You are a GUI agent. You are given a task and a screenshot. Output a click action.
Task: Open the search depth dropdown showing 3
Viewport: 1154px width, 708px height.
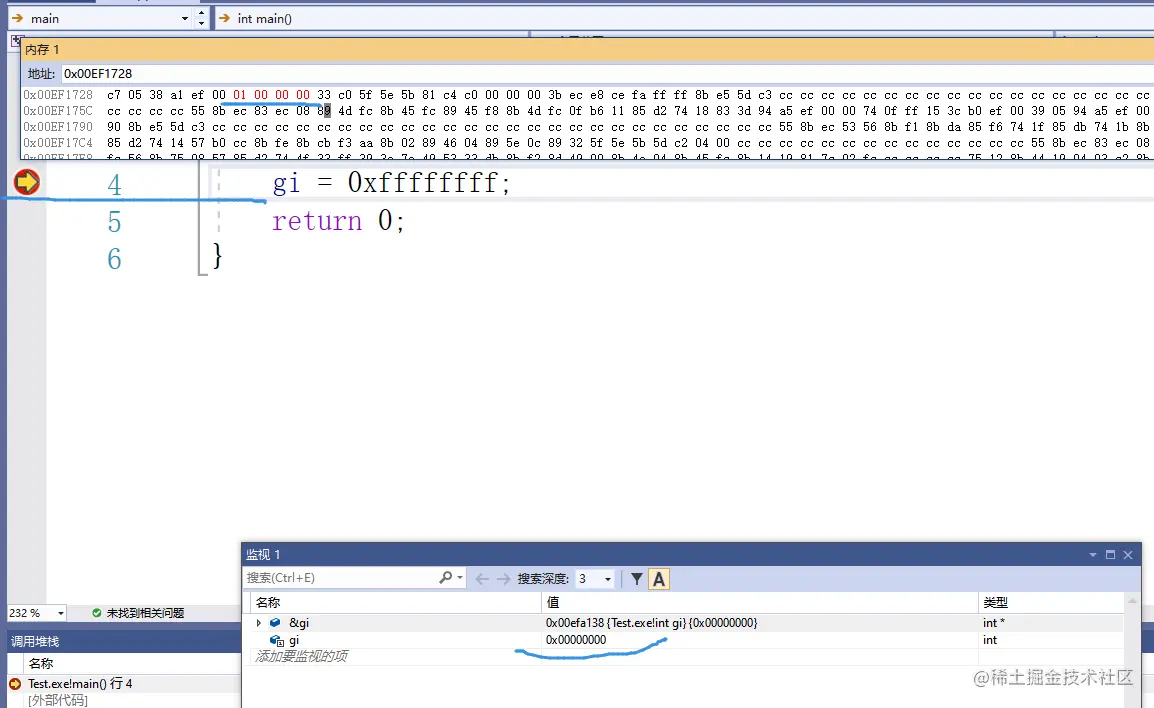[x=608, y=579]
